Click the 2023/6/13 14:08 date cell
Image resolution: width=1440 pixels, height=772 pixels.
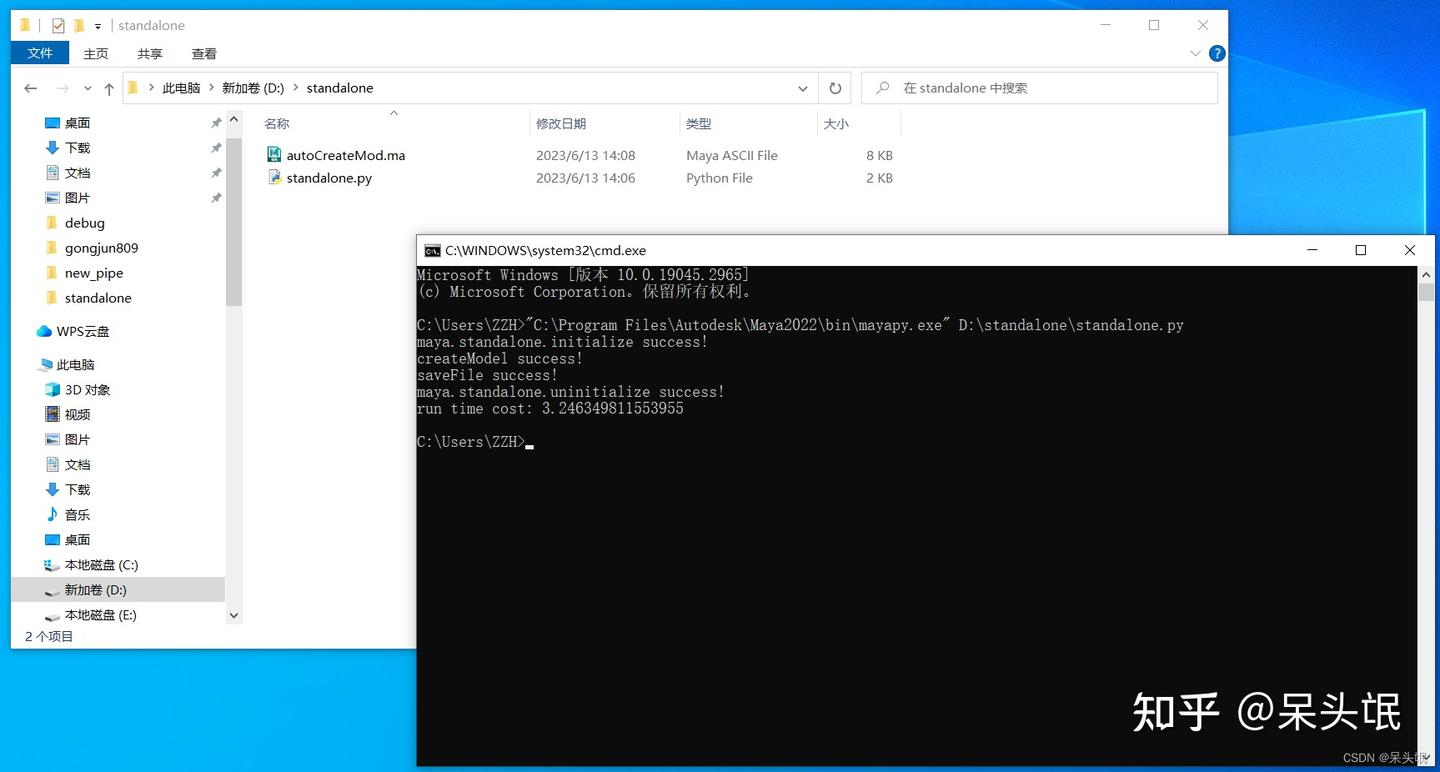click(x=586, y=155)
